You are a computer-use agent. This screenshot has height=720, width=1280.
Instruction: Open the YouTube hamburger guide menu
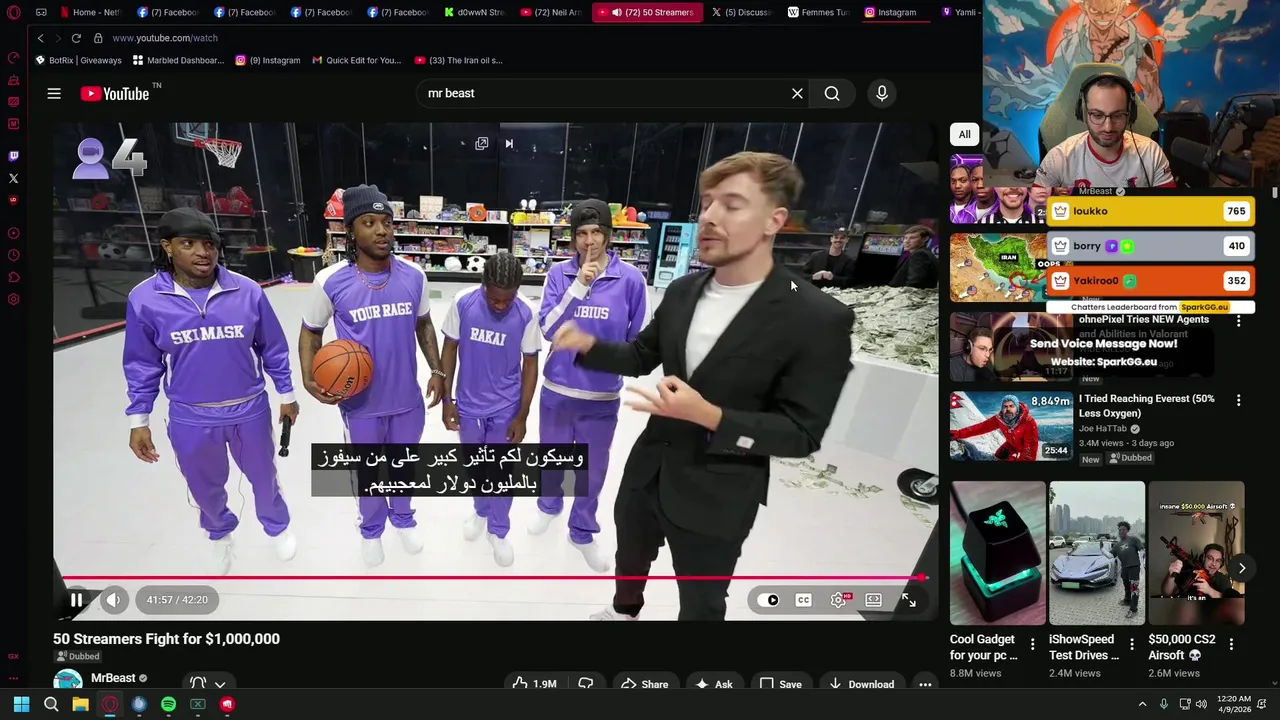pos(54,93)
